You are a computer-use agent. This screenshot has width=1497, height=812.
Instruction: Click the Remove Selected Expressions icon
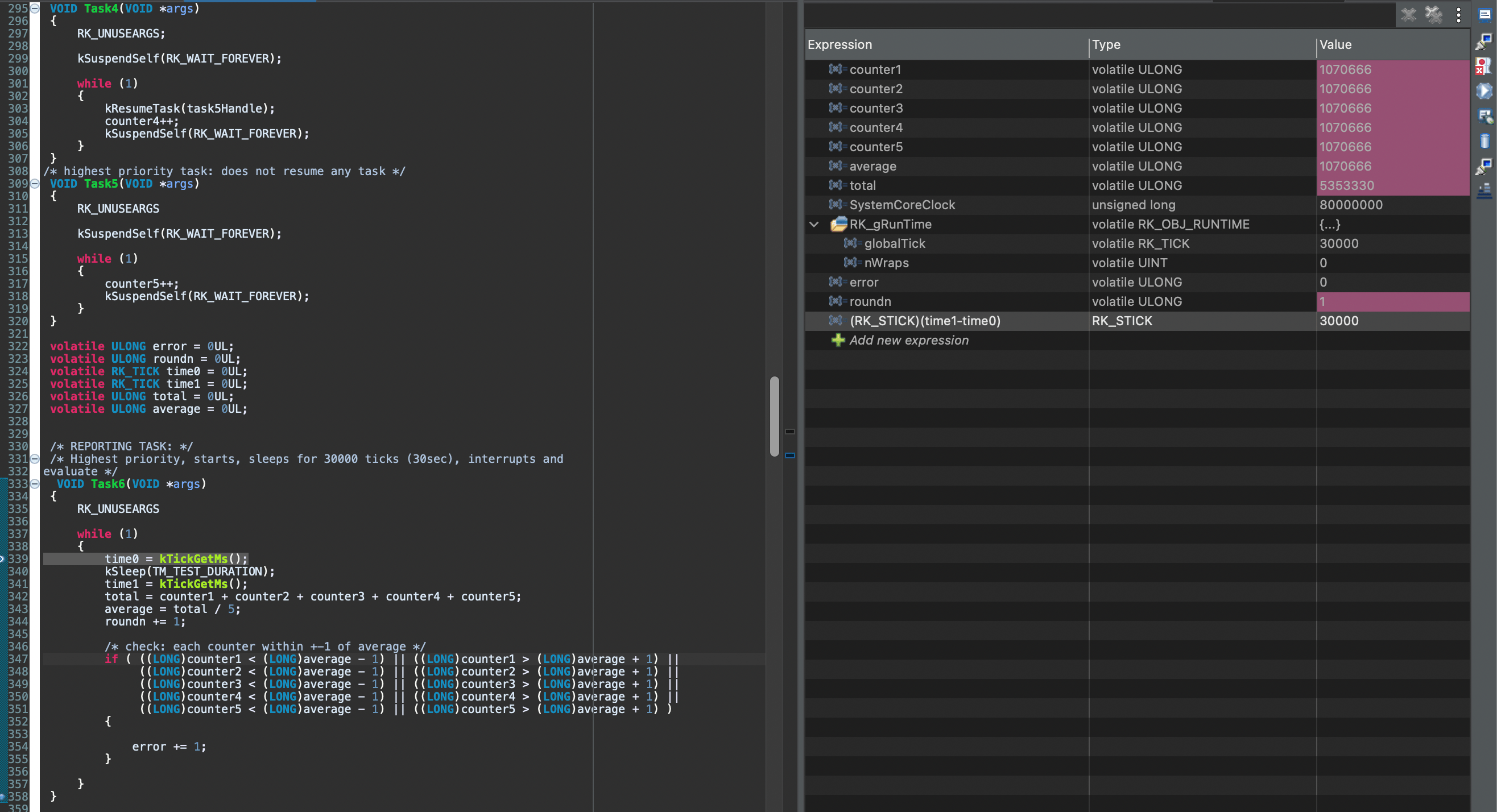pos(1409,15)
